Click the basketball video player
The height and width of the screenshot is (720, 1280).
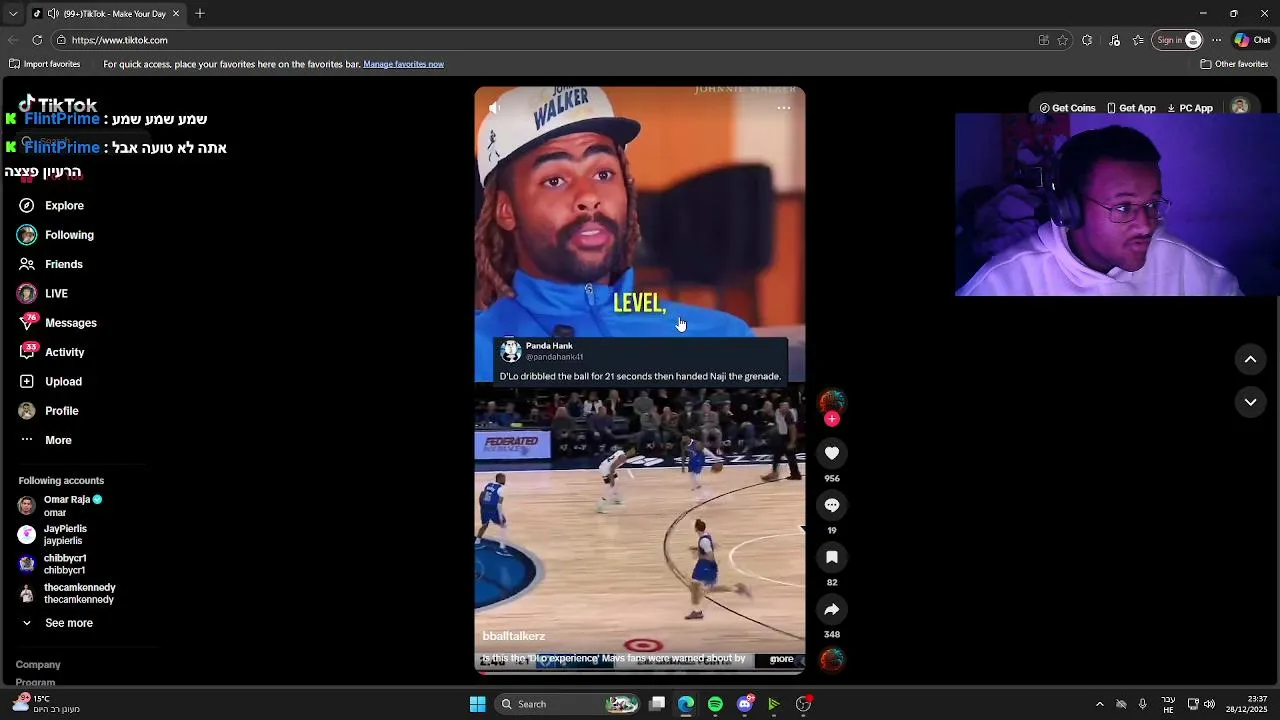[x=640, y=380]
